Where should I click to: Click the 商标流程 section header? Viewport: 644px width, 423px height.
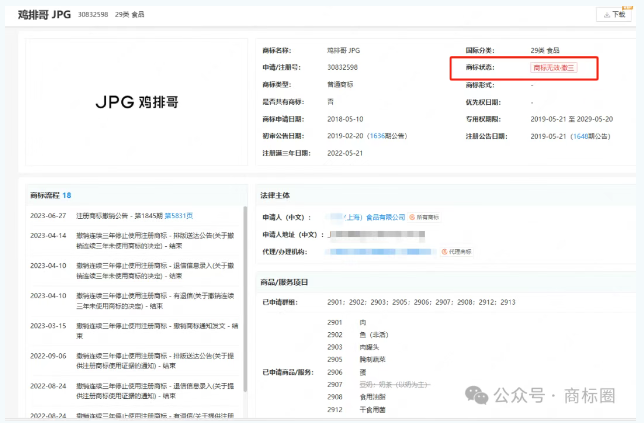(50, 195)
